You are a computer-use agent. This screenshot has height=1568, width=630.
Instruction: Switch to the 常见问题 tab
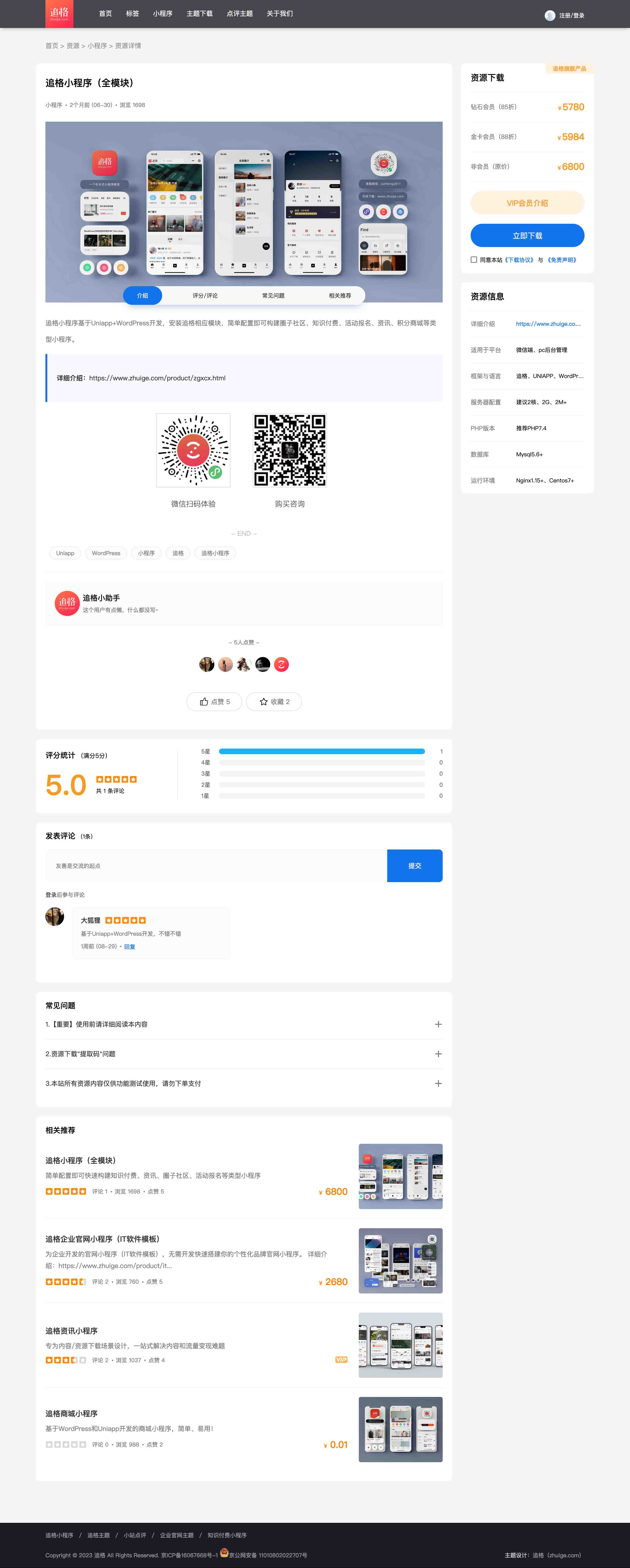click(273, 295)
